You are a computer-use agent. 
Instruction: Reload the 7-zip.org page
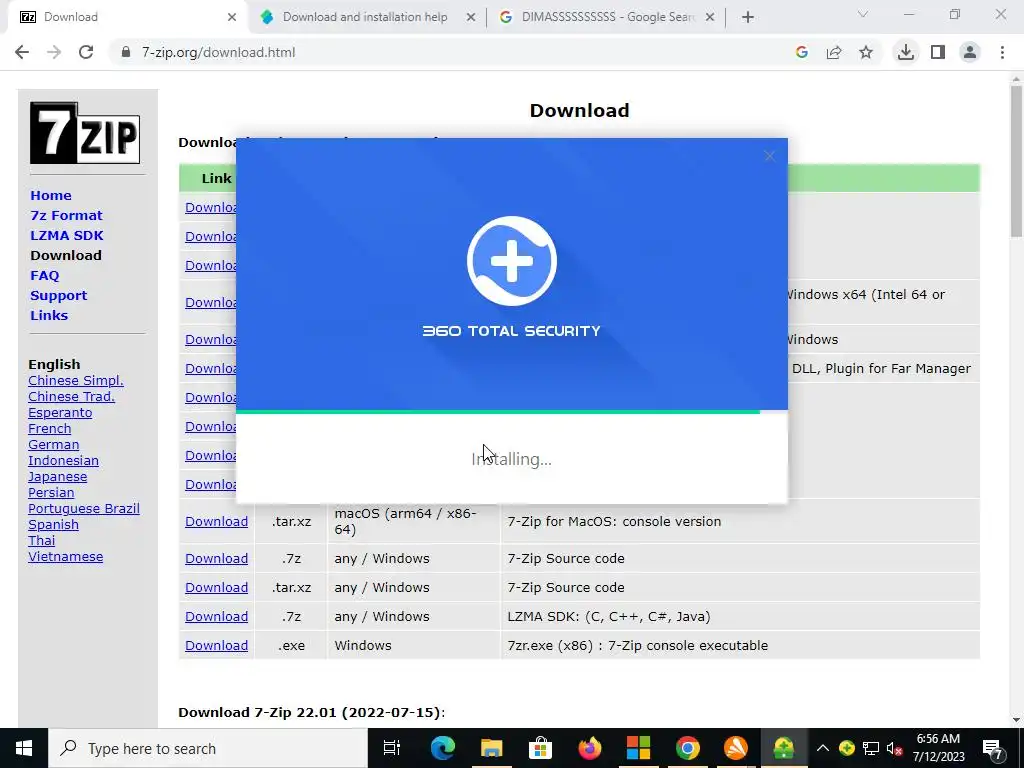(86, 52)
